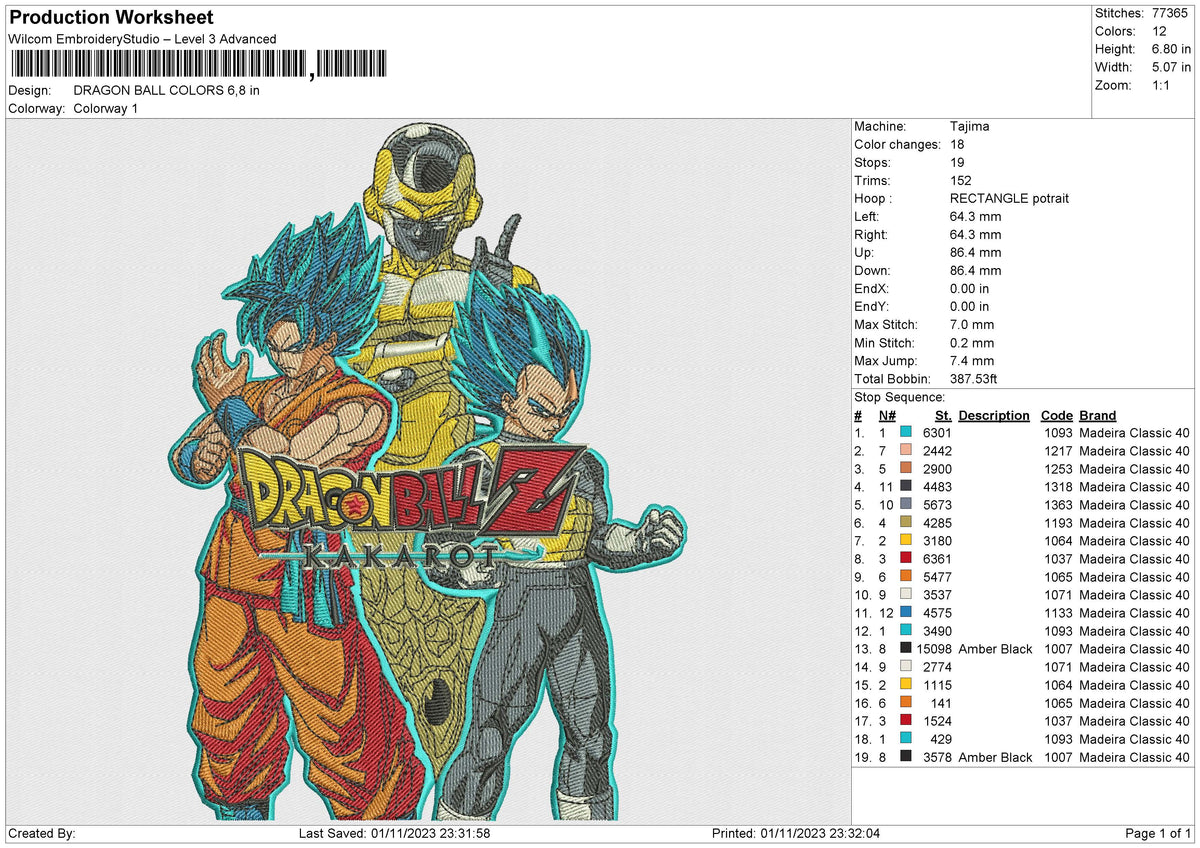The width and height of the screenshot is (1200, 848).
Task: Click the off-white swatch beside 3537
Action: point(906,595)
